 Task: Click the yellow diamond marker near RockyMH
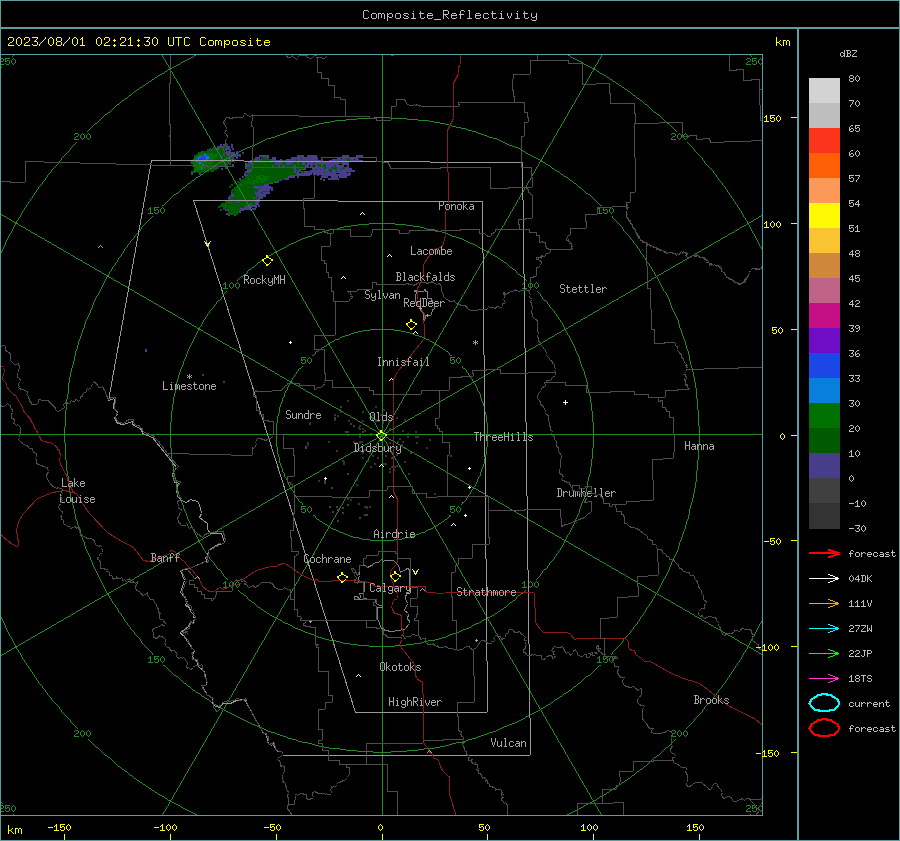pyautogui.click(x=267, y=261)
